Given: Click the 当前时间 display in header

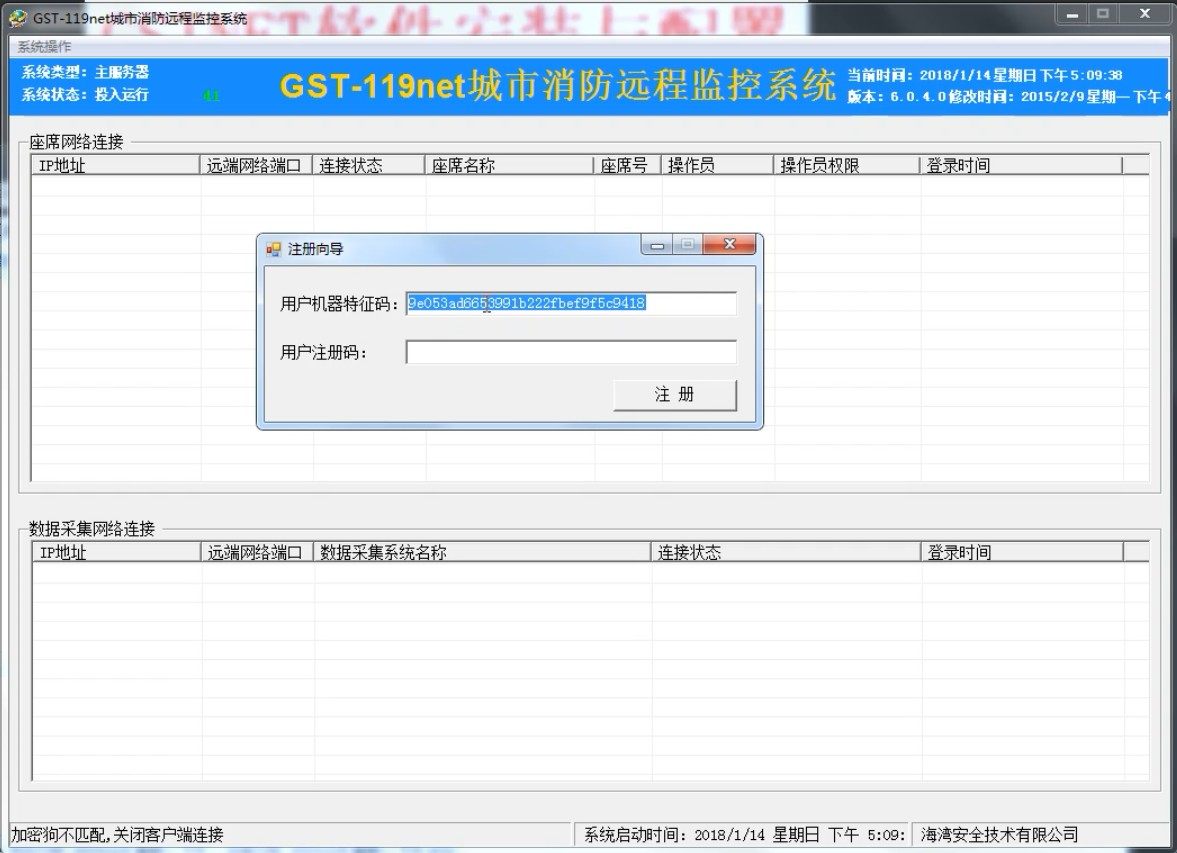Looking at the screenshot, I should [985, 75].
